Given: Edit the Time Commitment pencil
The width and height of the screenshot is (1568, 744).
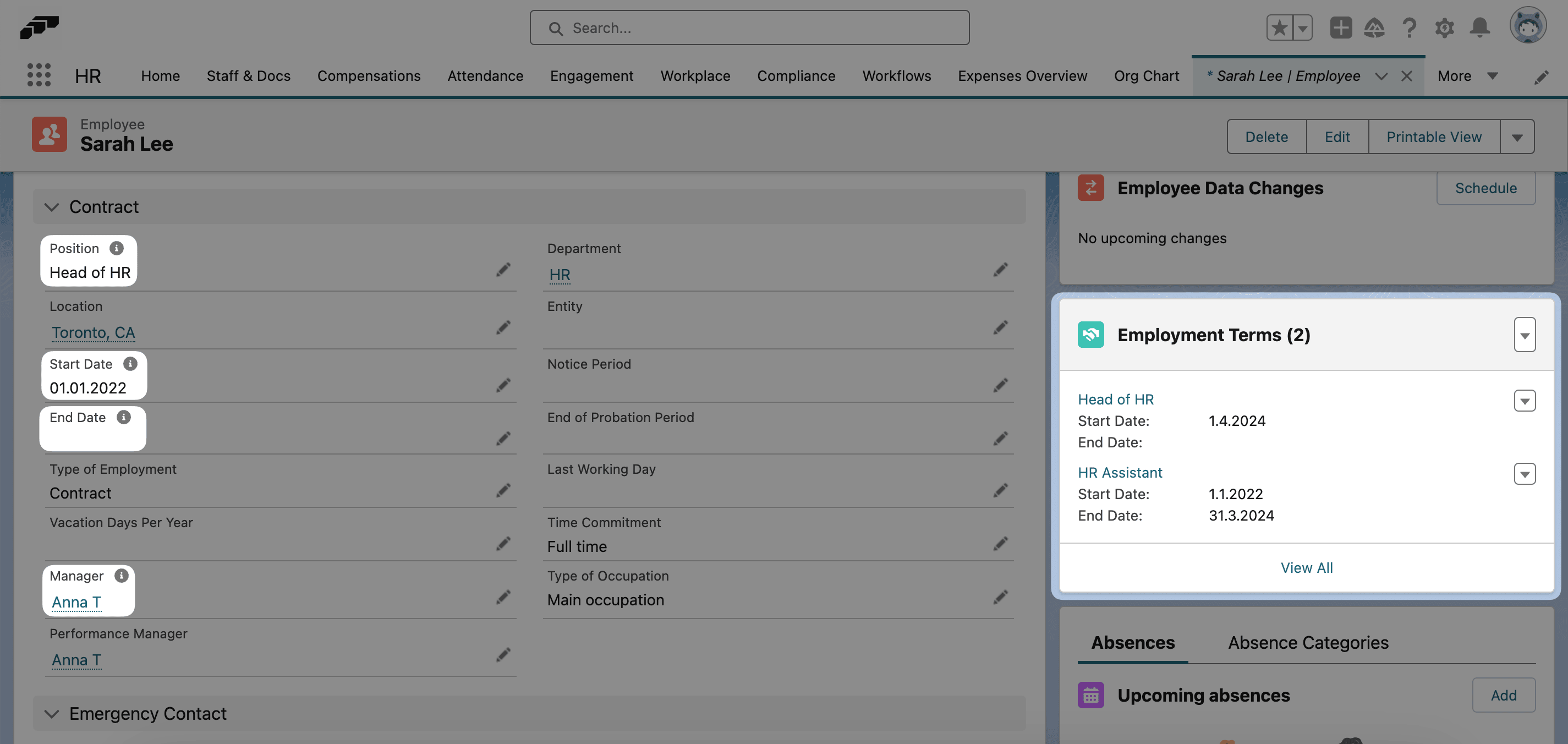Looking at the screenshot, I should tap(1001, 544).
